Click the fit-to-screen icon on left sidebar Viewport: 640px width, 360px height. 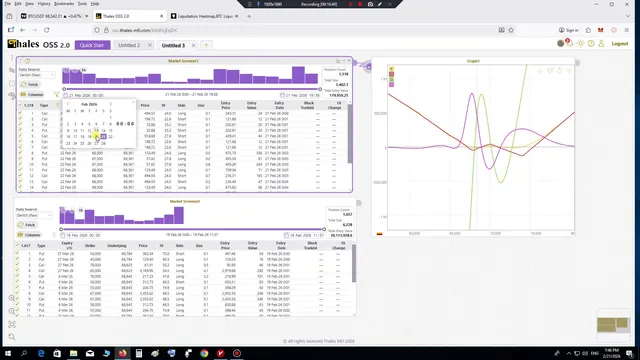click(x=12, y=324)
